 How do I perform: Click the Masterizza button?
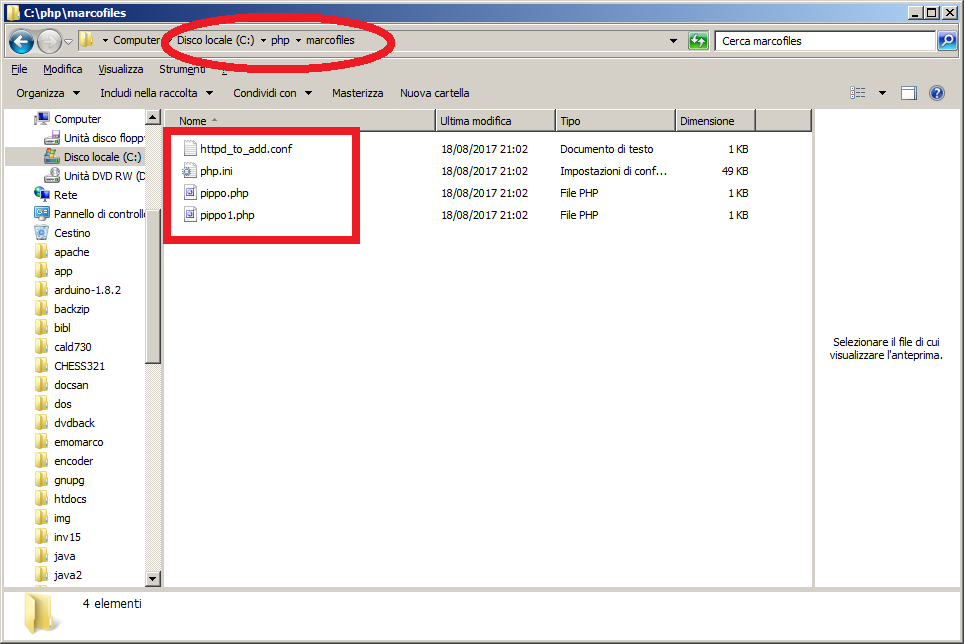(357, 93)
